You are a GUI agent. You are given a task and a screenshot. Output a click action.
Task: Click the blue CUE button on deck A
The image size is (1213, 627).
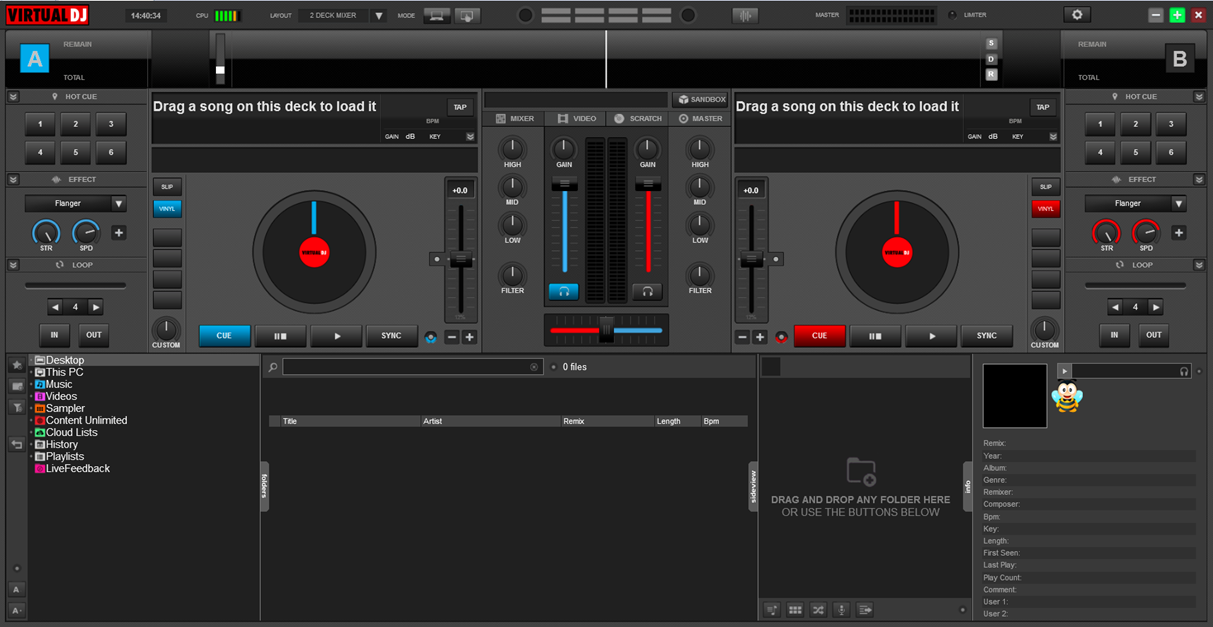[x=224, y=336]
